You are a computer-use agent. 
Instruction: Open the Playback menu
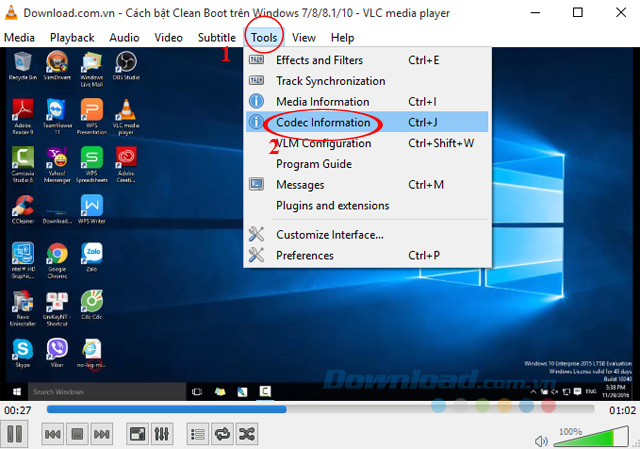(x=72, y=38)
